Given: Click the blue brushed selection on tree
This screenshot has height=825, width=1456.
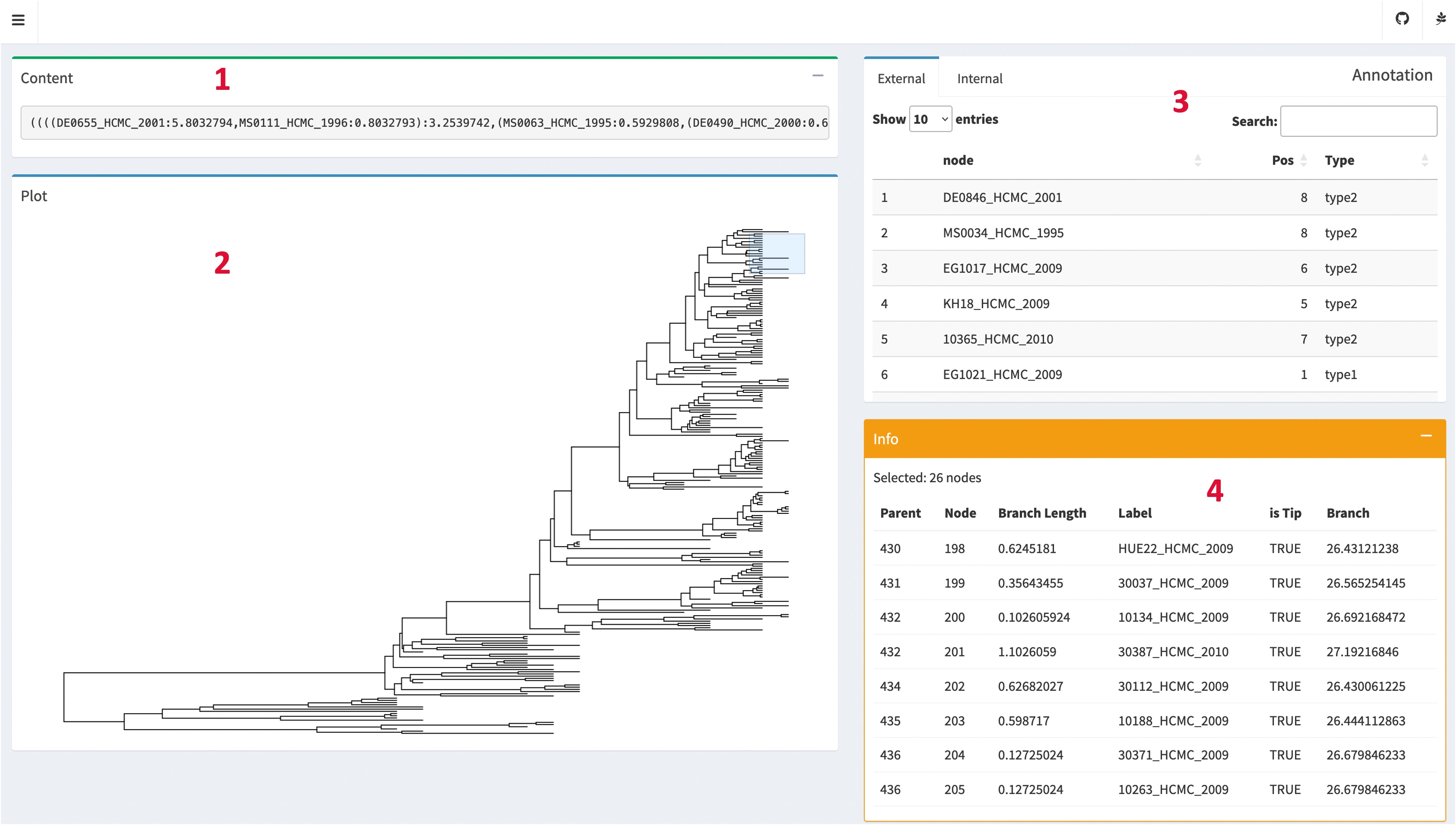Looking at the screenshot, I should tap(777, 254).
